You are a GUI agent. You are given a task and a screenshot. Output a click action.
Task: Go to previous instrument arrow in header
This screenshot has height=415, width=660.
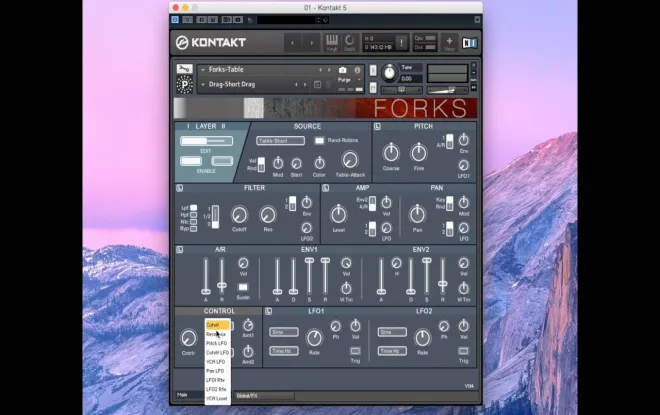click(x=293, y=43)
